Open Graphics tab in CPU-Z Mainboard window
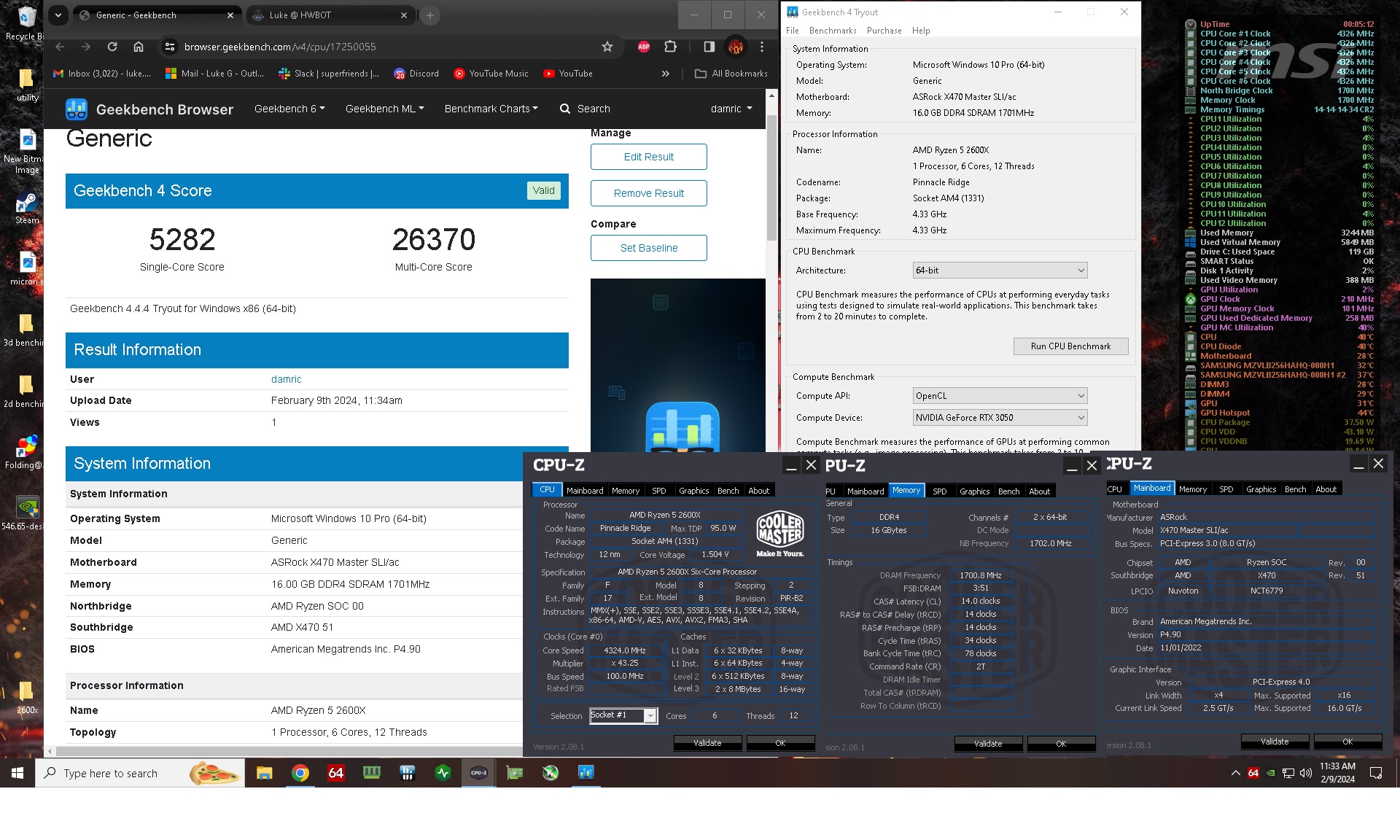This screenshot has width=1400, height=840. pyautogui.click(x=1261, y=489)
